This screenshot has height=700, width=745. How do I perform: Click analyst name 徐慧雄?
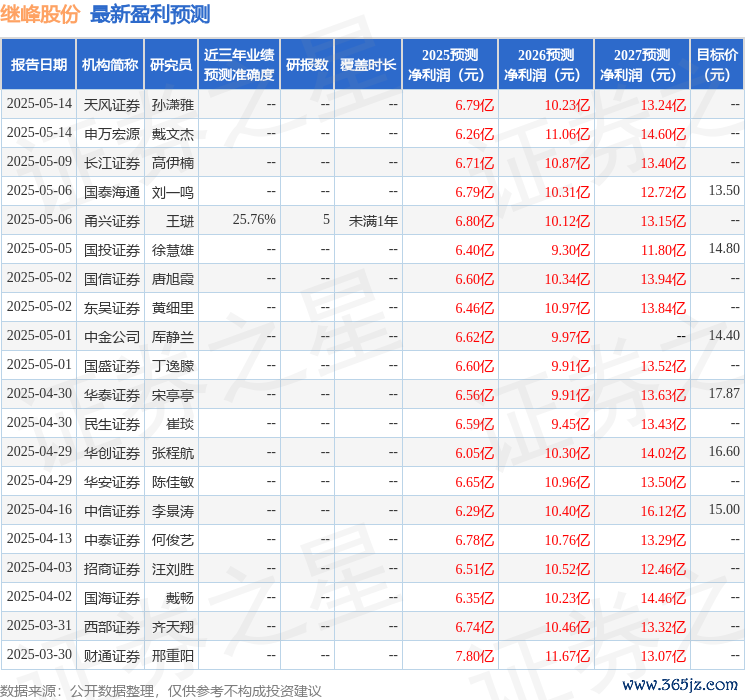coord(172,250)
